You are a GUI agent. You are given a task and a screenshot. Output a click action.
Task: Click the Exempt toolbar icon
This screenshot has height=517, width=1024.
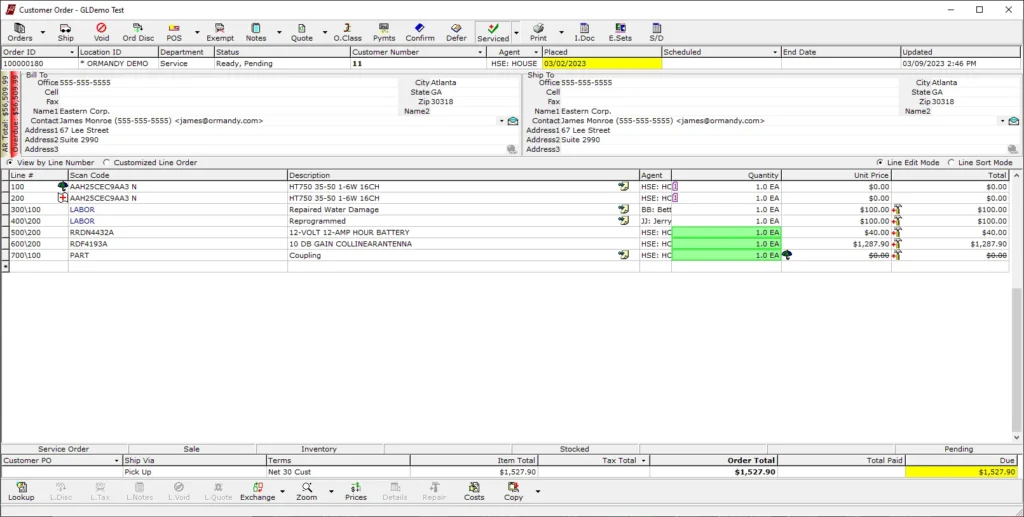pyautogui.click(x=220, y=32)
